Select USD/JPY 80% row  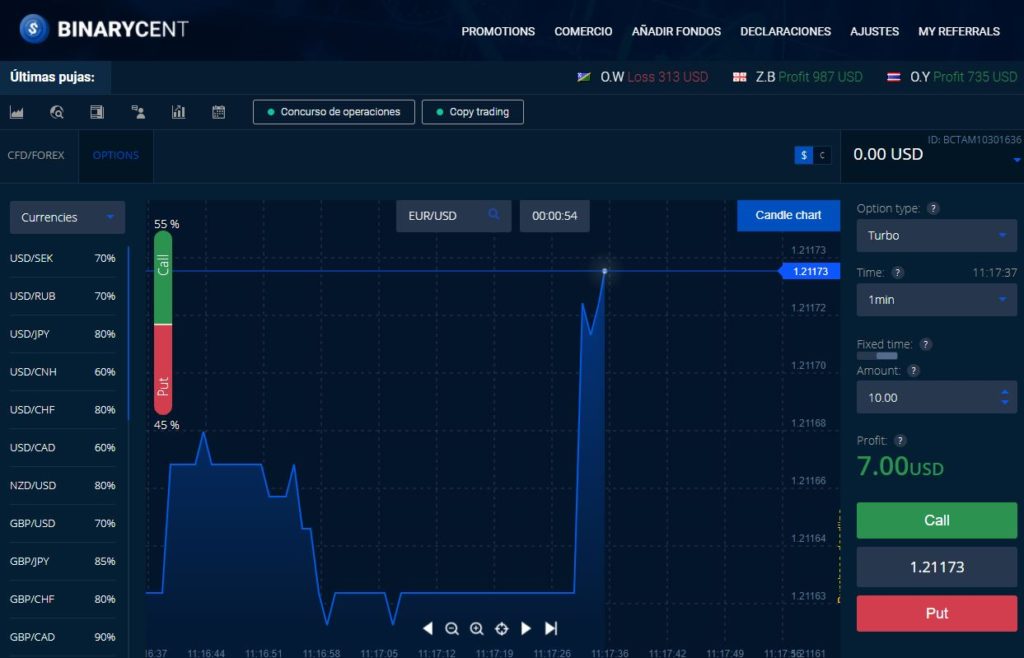point(63,334)
